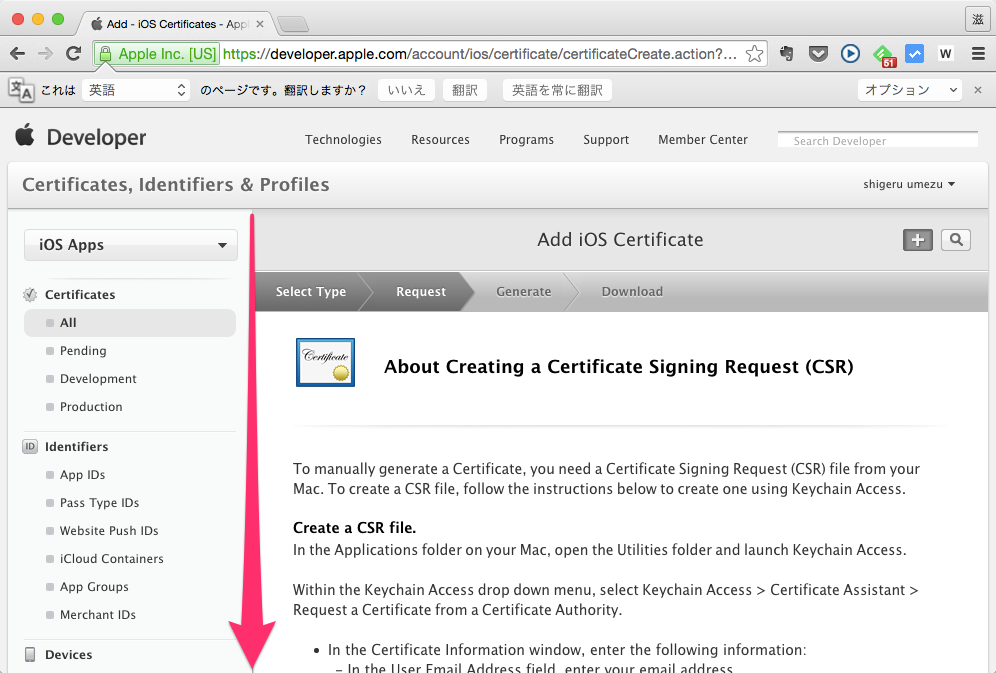Screen dimensions: 996x673
Task: Select the Select Type step
Action: coord(311,291)
